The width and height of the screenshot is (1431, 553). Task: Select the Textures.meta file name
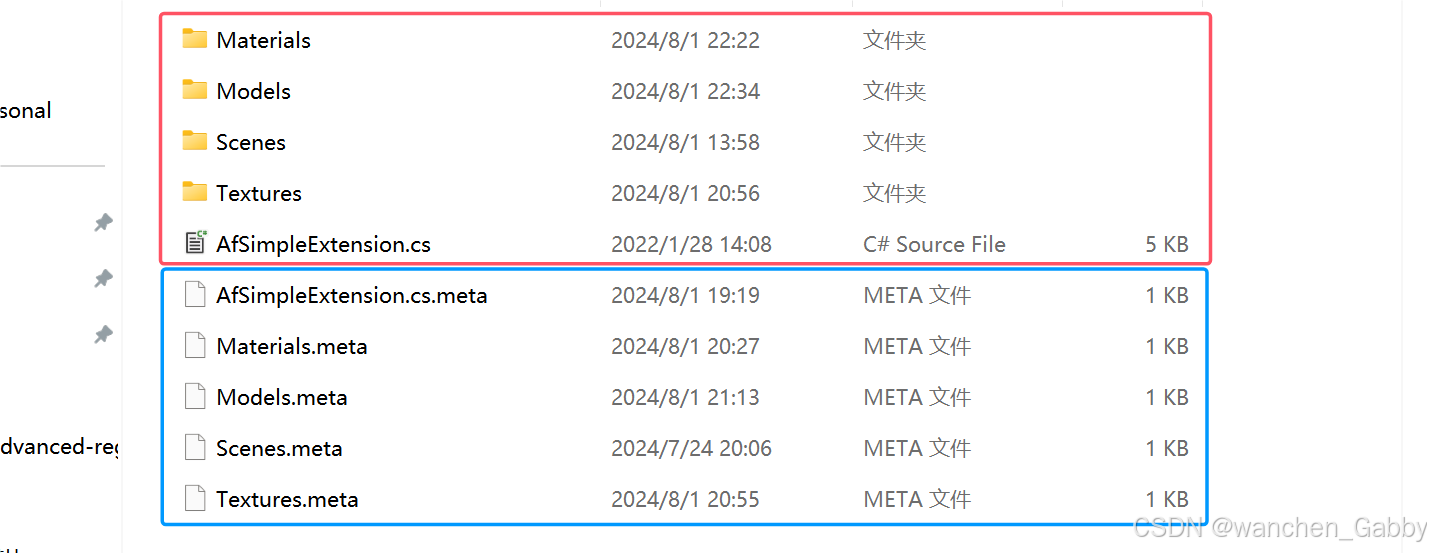tap(287, 499)
